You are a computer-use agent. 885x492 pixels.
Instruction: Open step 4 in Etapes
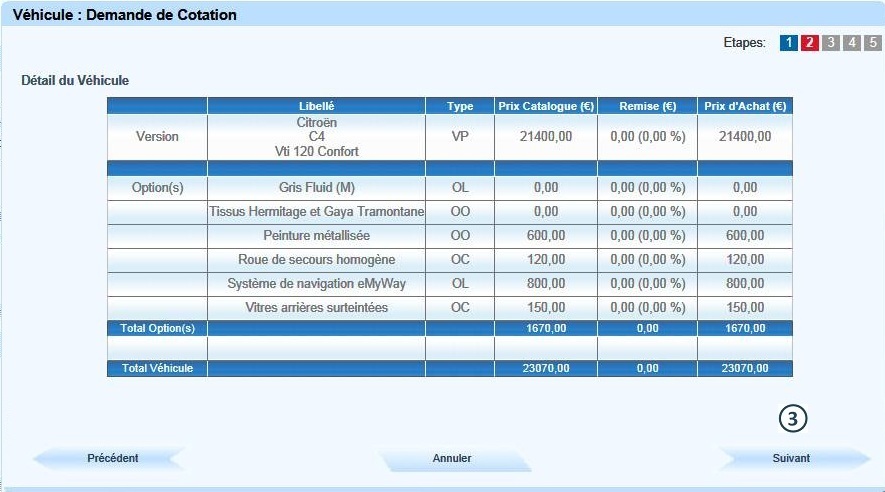(x=852, y=43)
